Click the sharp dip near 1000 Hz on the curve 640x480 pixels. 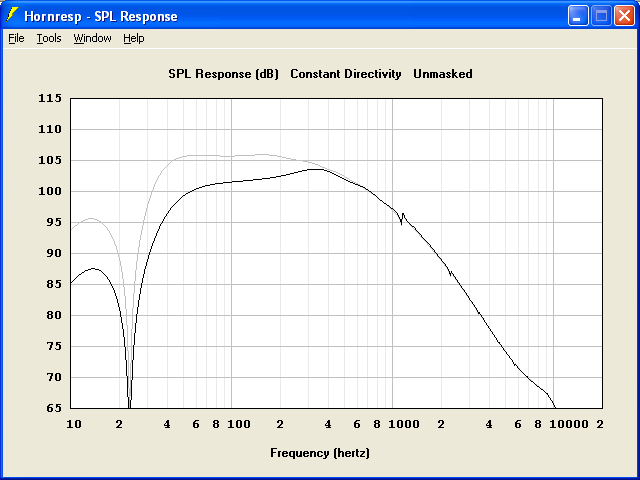(x=401, y=224)
